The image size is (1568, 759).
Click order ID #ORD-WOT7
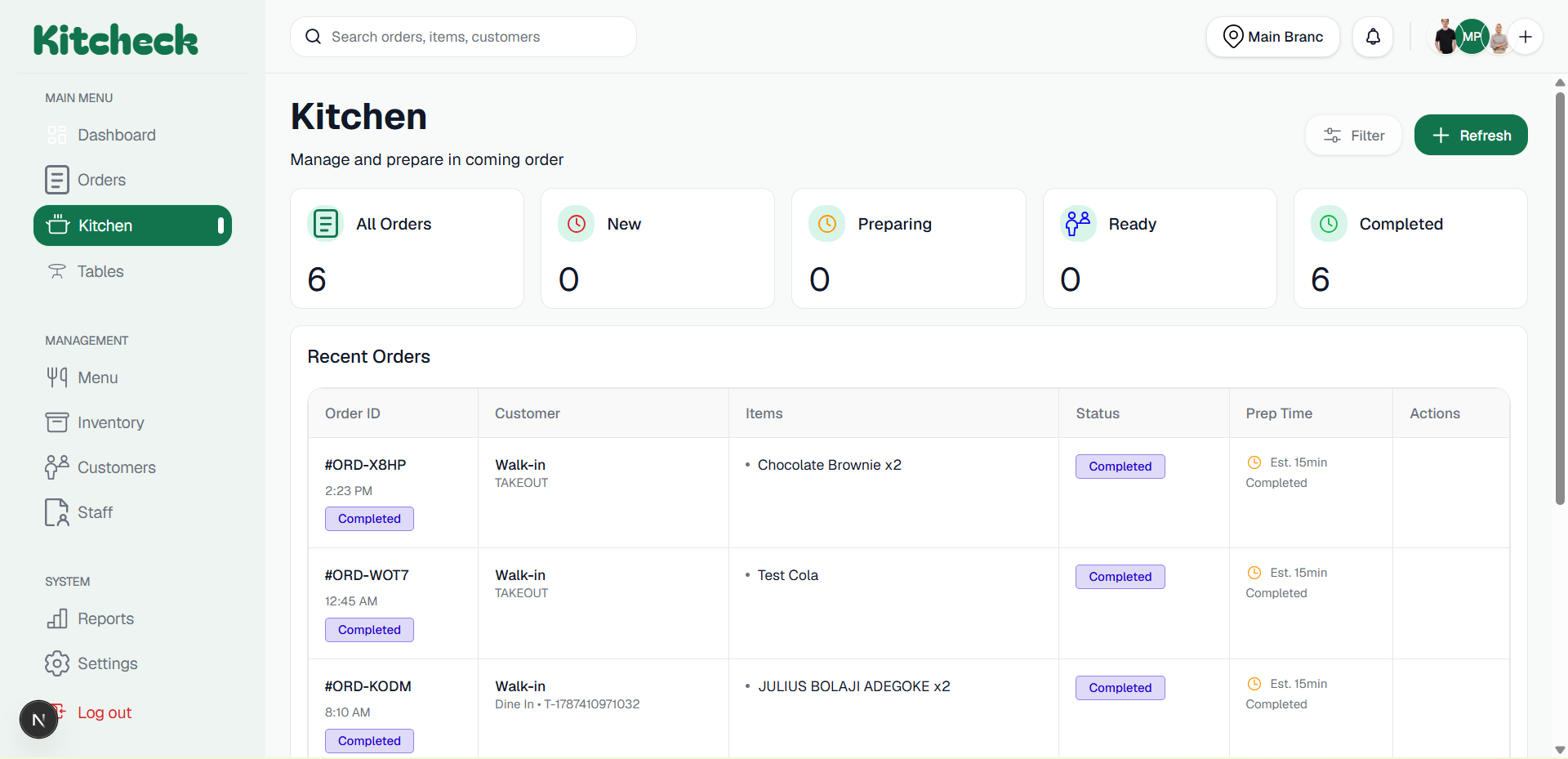[x=367, y=575]
